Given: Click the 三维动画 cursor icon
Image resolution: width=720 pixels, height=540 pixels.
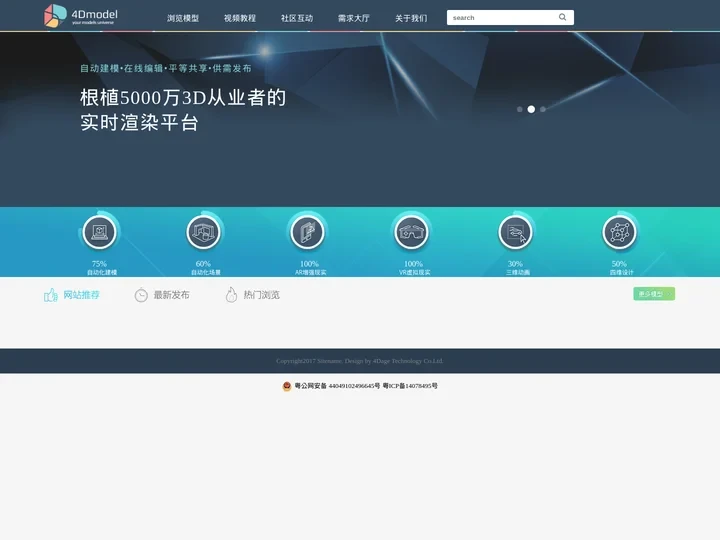Looking at the screenshot, I should coord(515,232).
